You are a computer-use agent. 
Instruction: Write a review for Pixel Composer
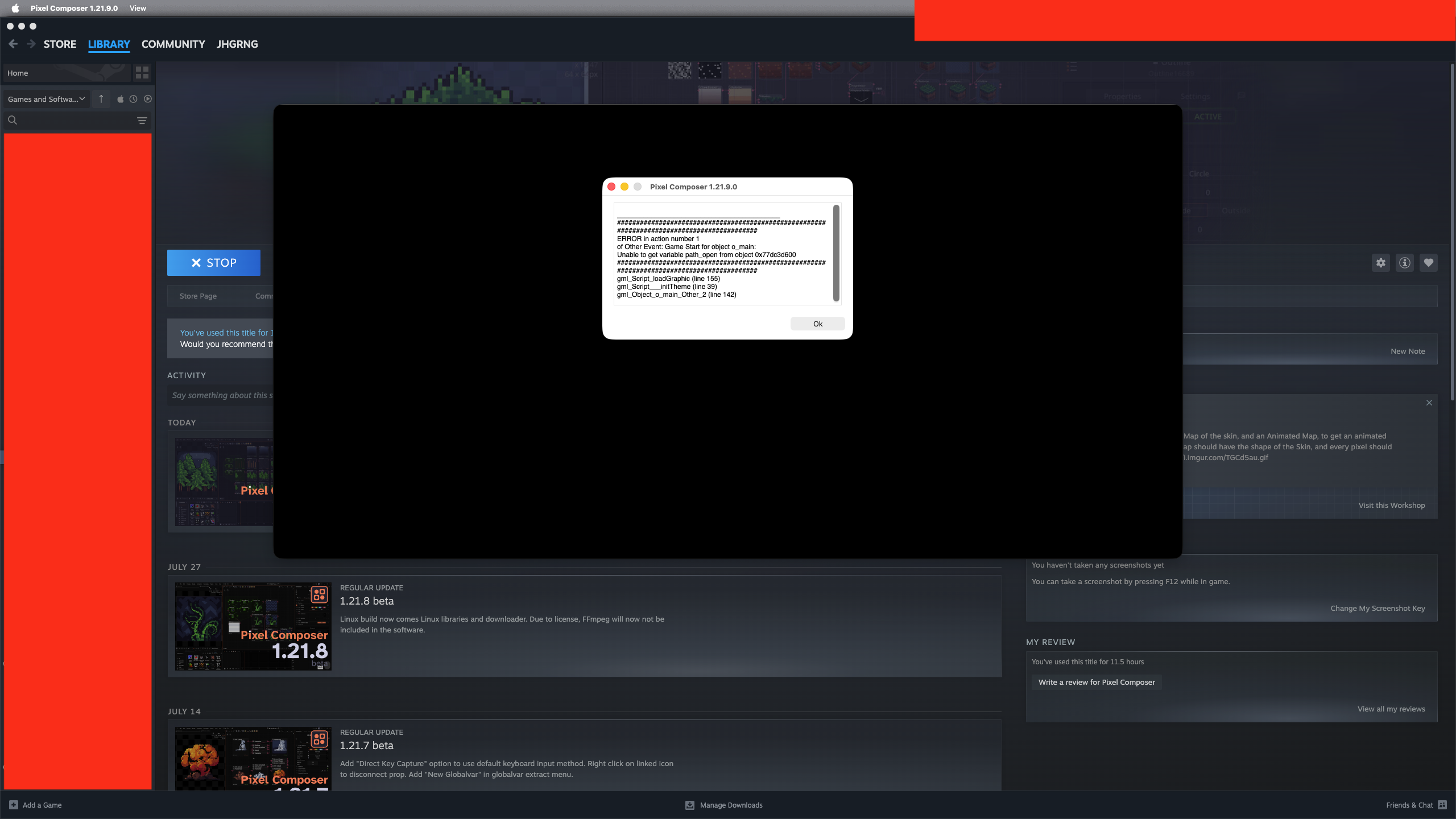tap(1097, 682)
